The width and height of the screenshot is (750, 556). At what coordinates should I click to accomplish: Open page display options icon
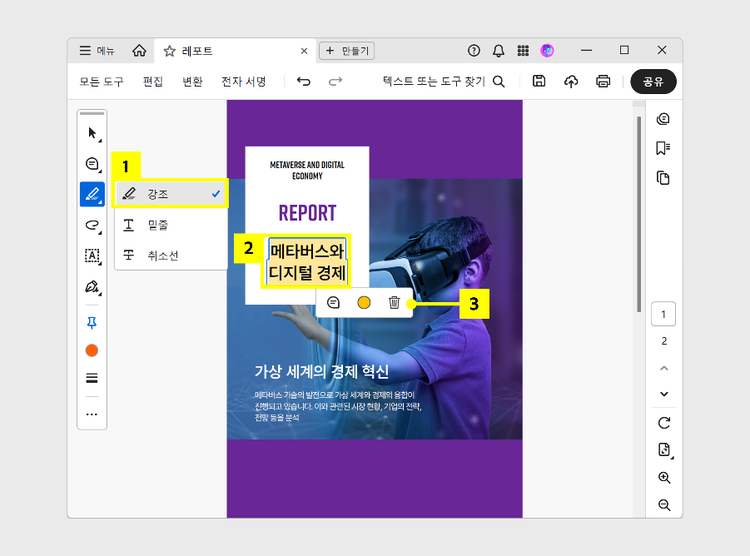click(664, 450)
